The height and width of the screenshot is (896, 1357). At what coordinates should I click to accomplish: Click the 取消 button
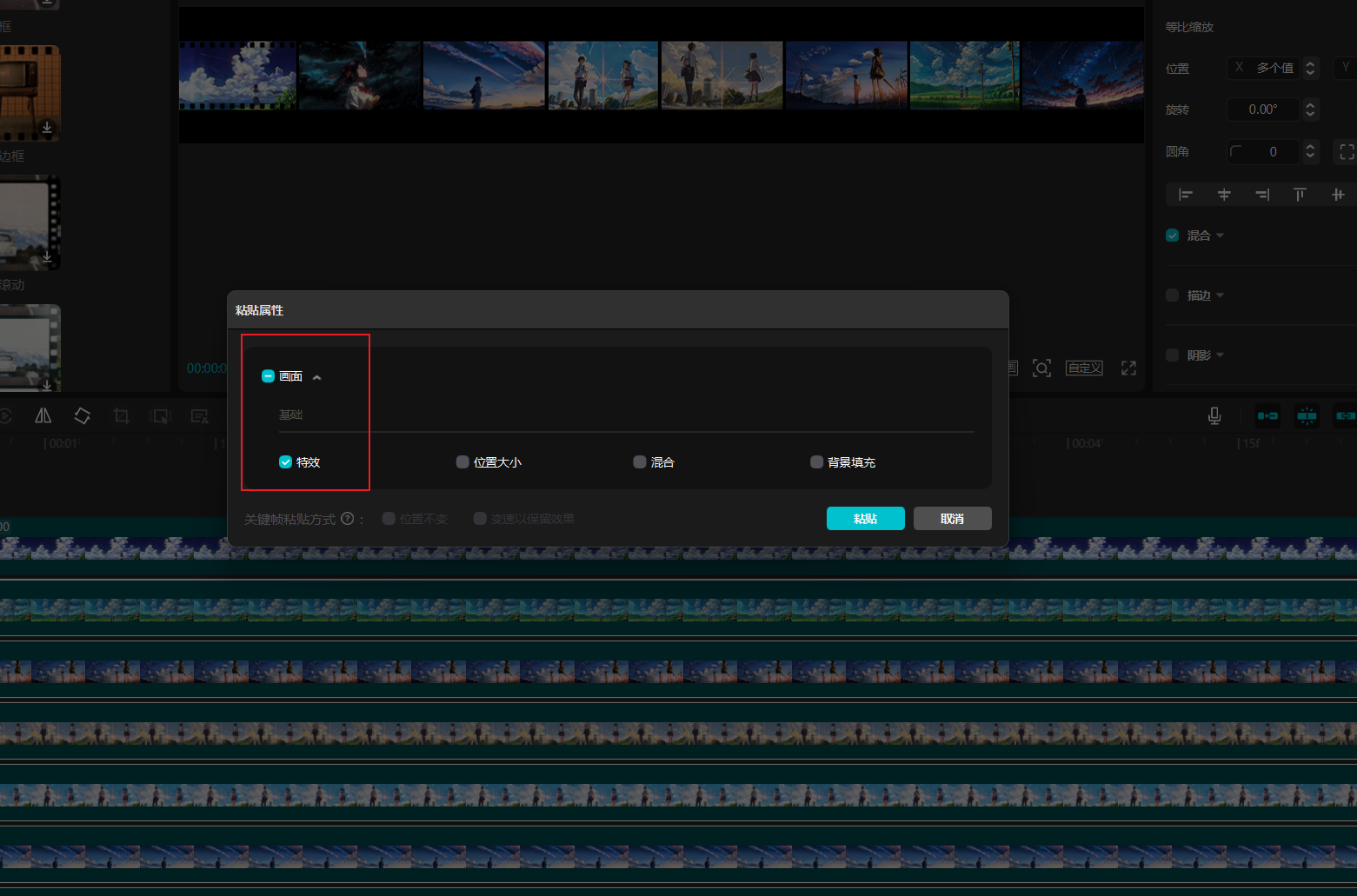(x=952, y=519)
